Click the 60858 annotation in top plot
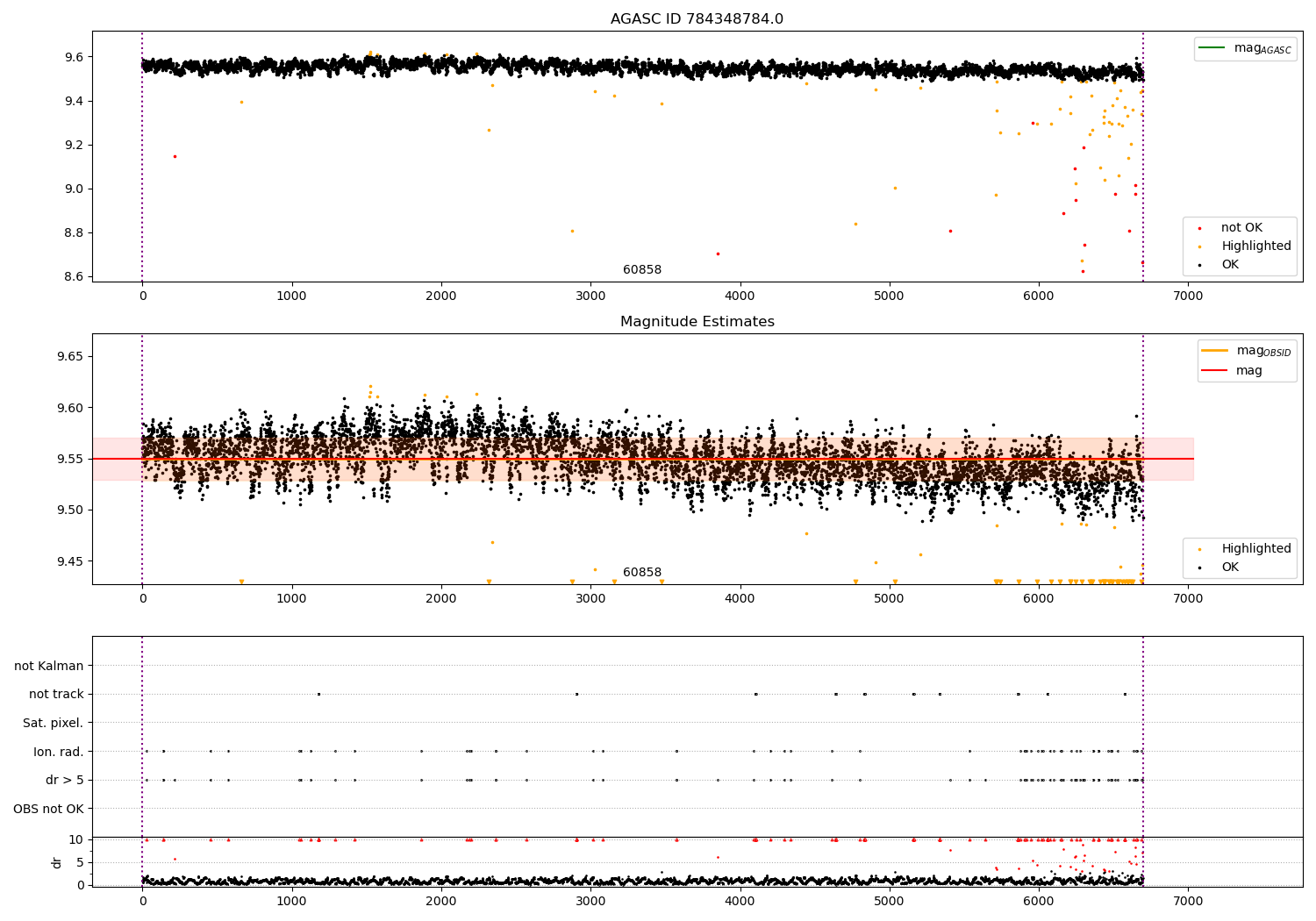 [x=642, y=270]
